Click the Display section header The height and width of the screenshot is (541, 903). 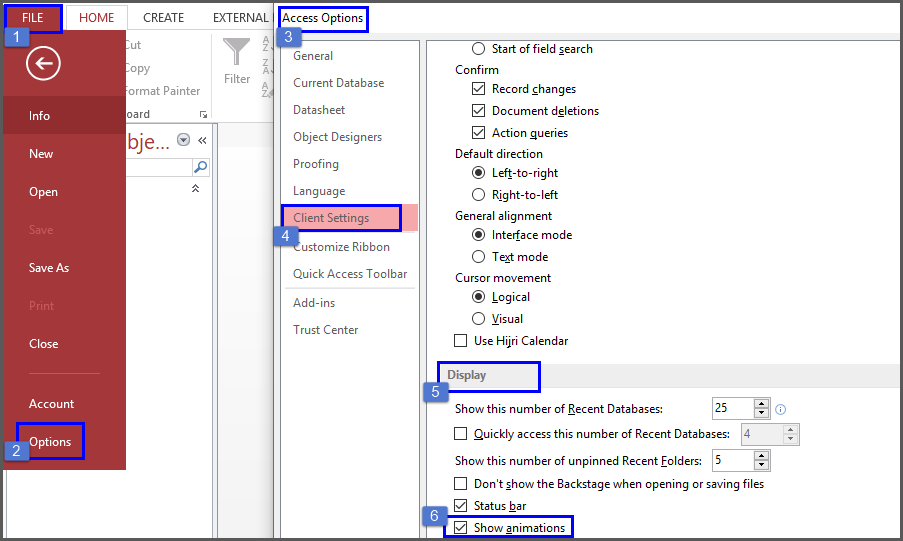[466, 375]
